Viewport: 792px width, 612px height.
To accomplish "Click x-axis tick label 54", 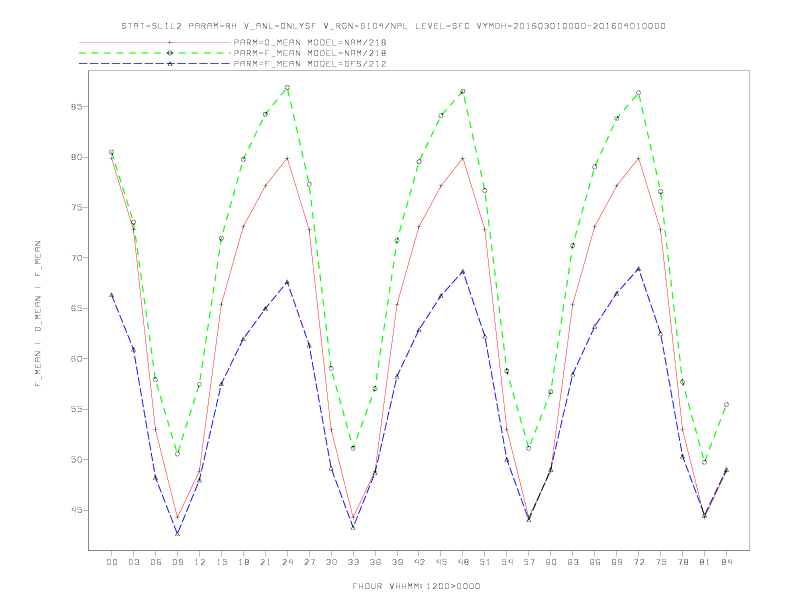I will 507,562.
